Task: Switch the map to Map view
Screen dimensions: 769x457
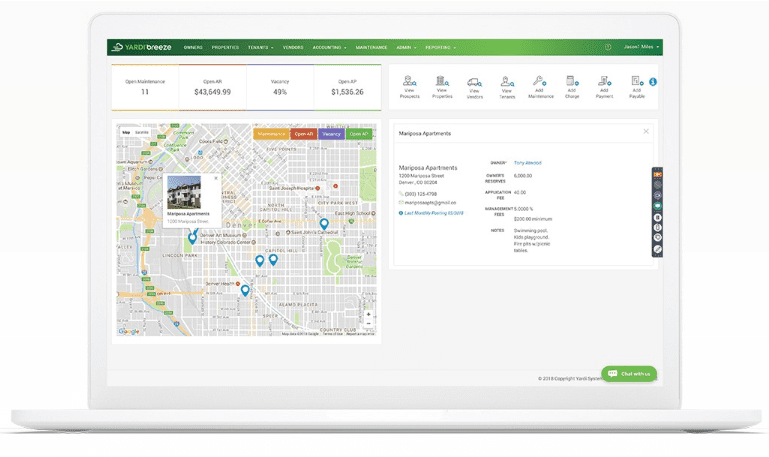Action: pos(126,132)
